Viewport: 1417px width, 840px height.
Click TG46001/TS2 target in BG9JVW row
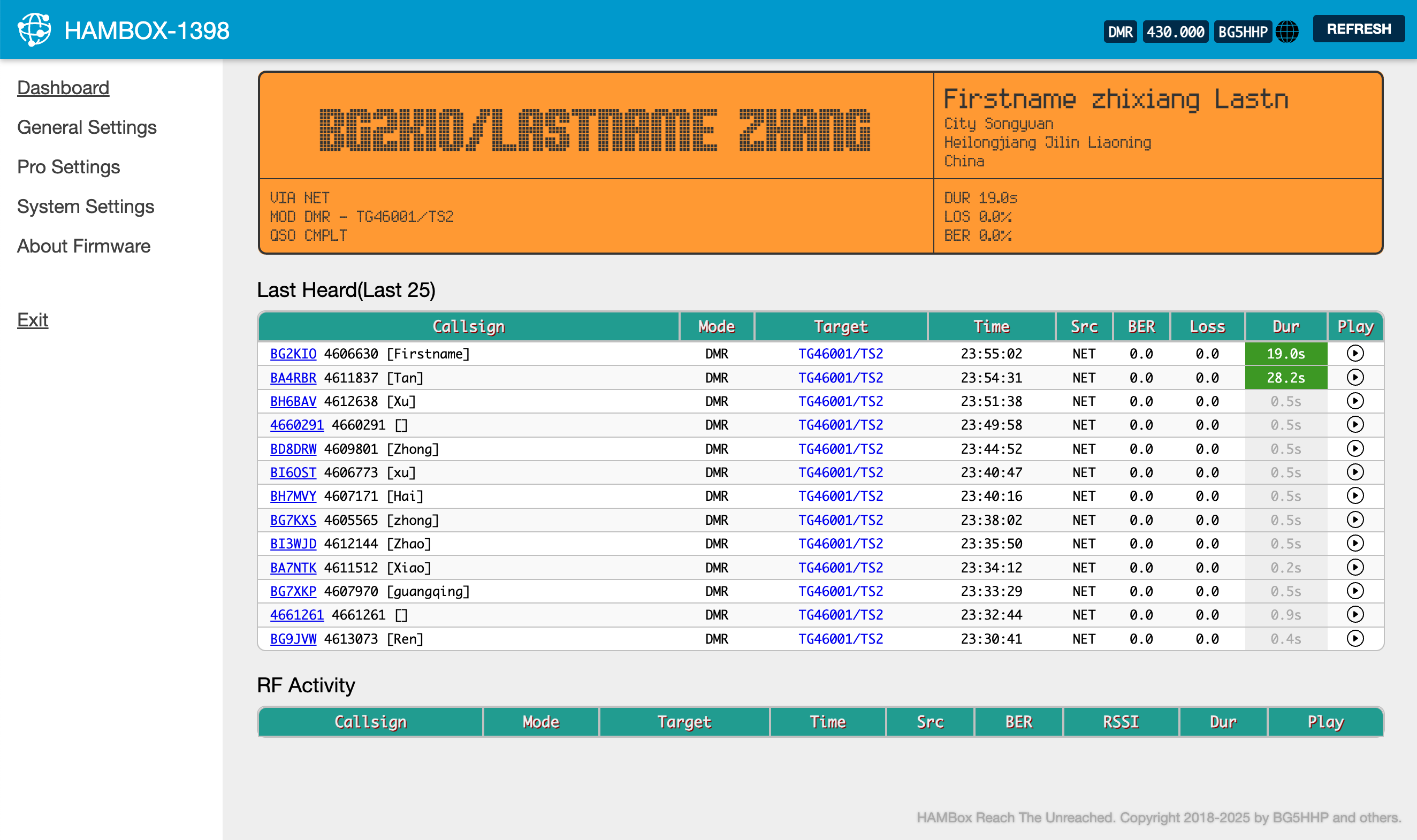(840, 638)
